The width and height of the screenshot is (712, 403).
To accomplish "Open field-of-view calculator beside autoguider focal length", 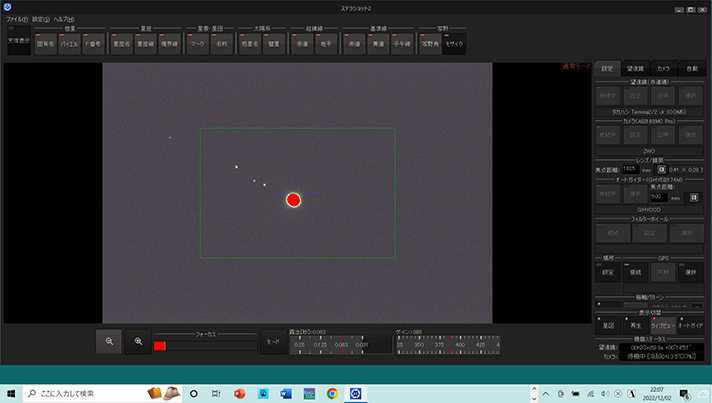I will click(694, 197).
